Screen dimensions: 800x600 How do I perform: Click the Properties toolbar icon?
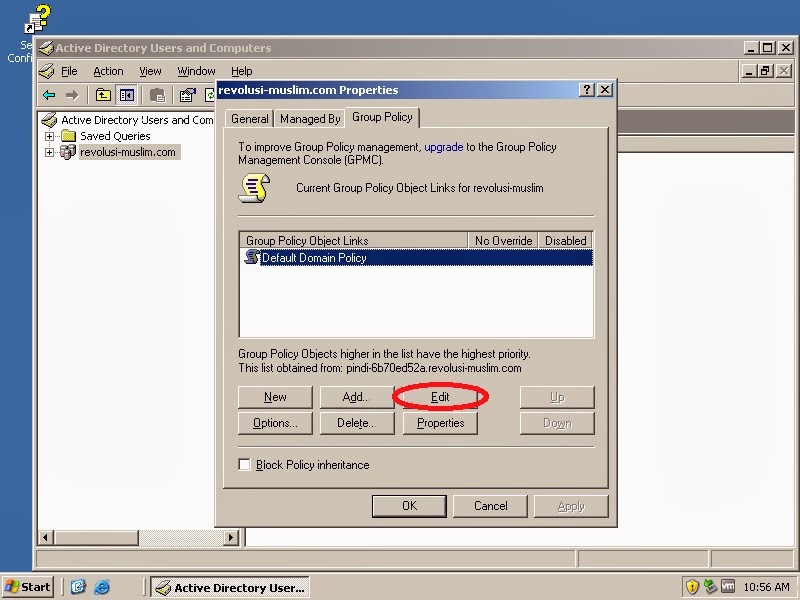187,95
